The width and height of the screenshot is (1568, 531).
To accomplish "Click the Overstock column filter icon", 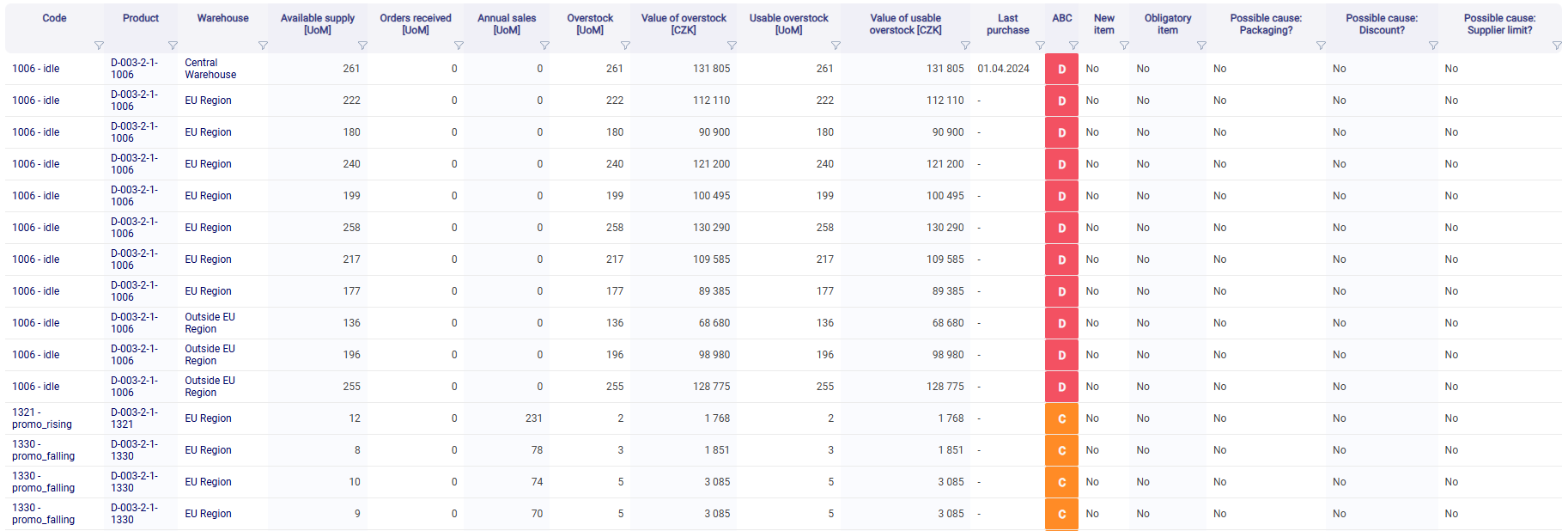I will coord(625,46).
